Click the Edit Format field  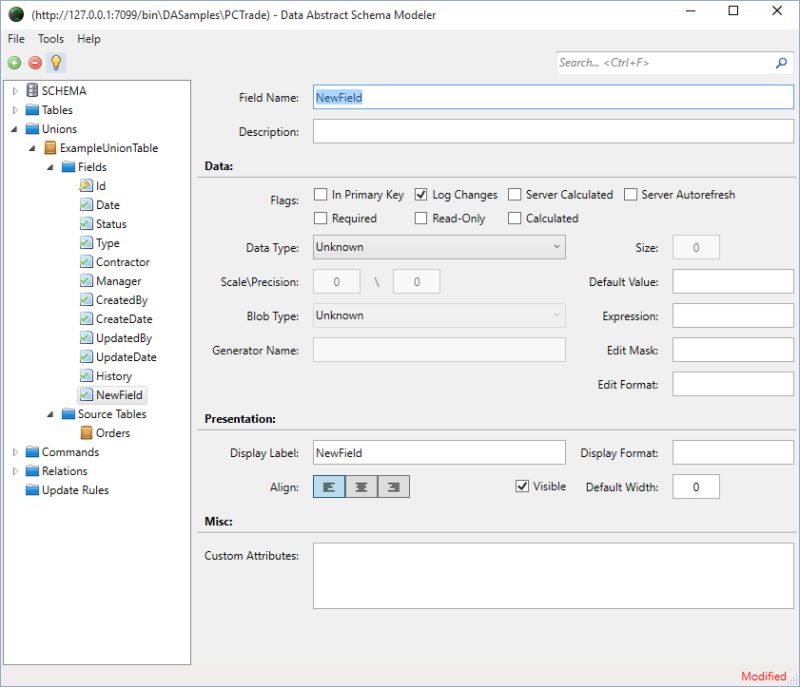point(733,384)
